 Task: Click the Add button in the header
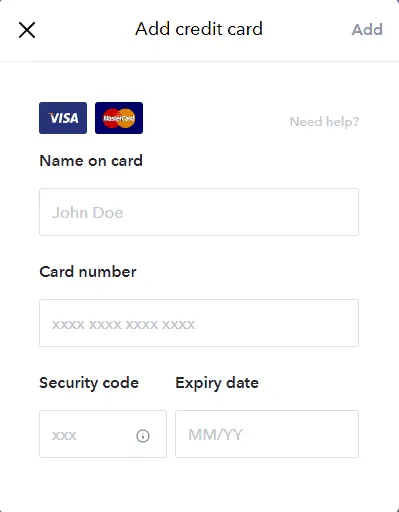(x=367, y=30)
